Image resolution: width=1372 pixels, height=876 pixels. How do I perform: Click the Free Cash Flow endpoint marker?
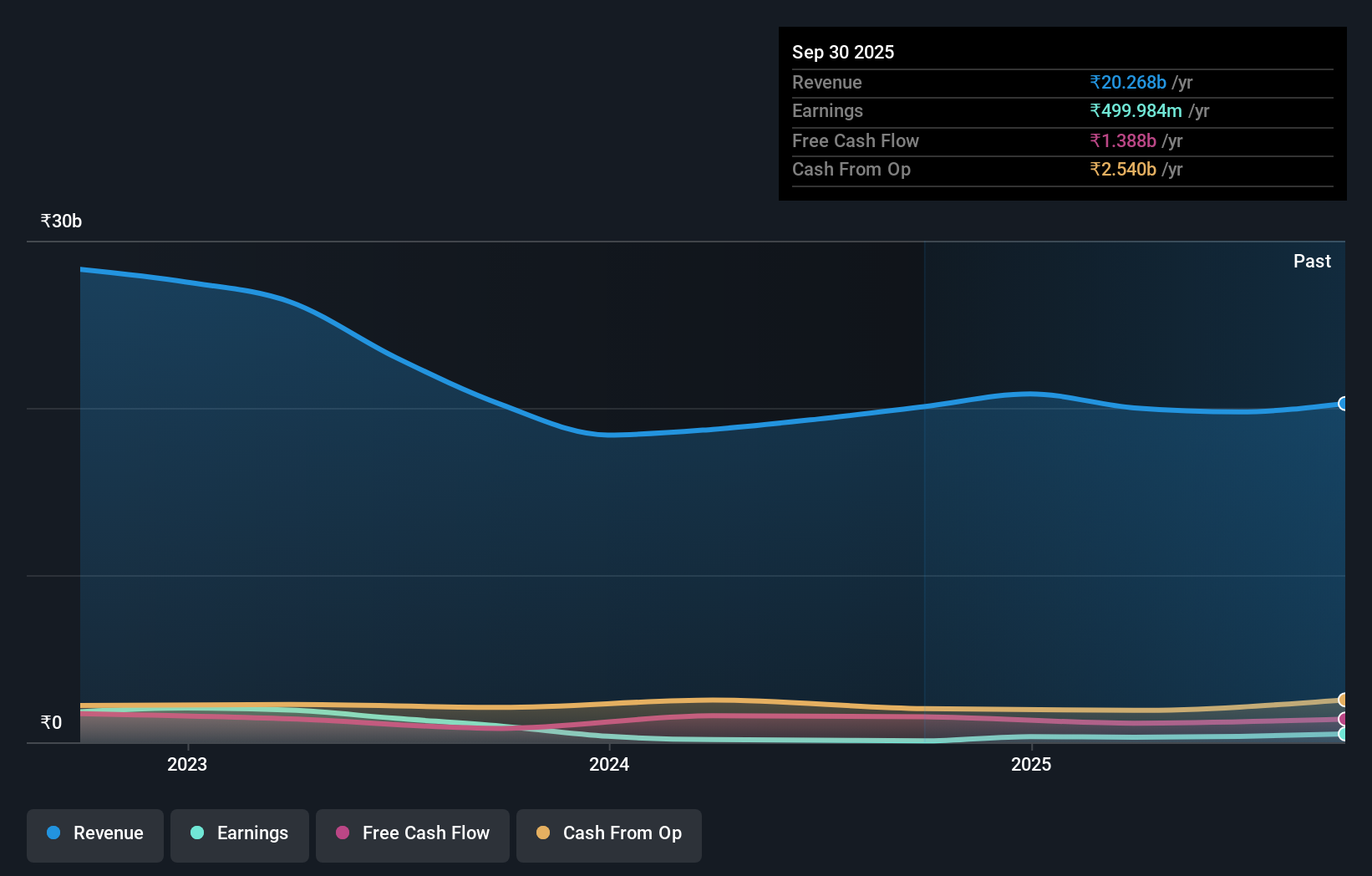1343,719
